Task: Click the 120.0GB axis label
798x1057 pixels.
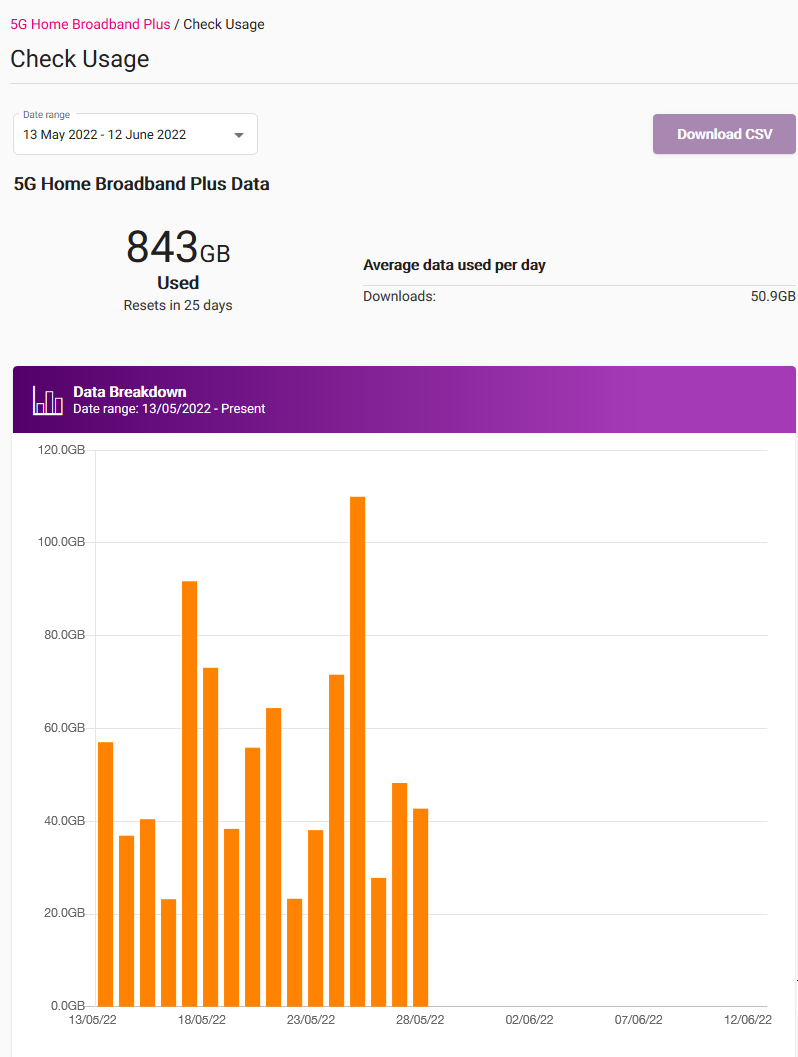Action: point(62,449)
